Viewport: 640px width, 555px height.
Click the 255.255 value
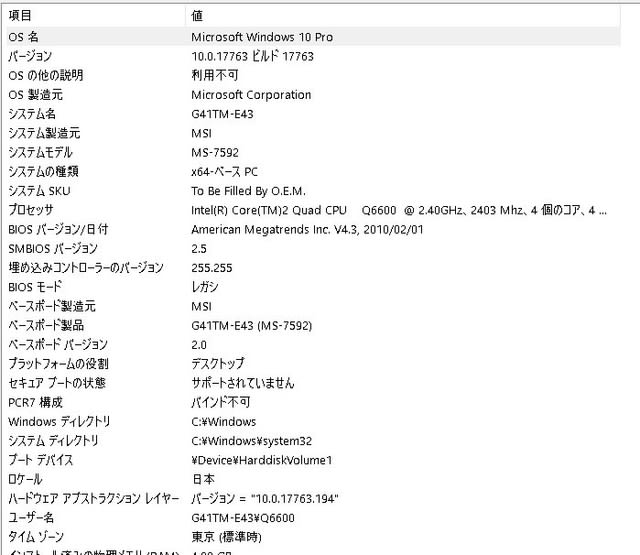point(212,268)
